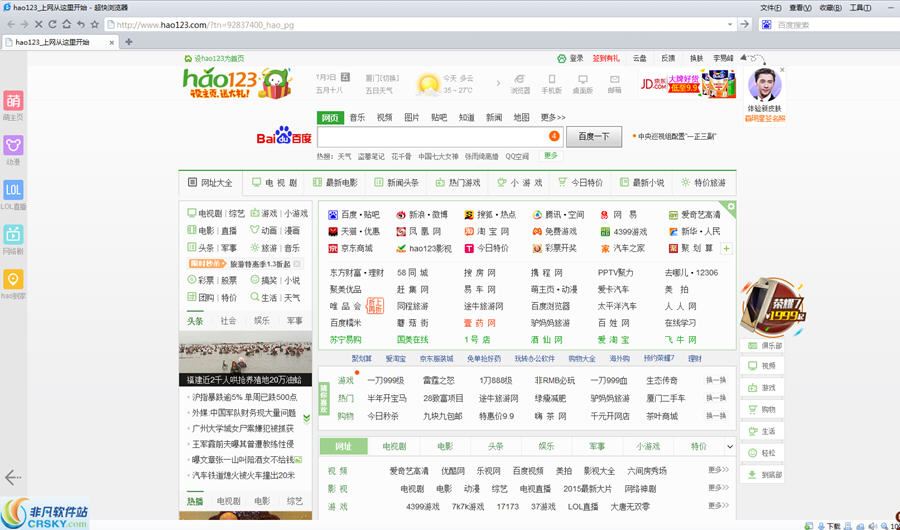Close the hao123 browser tab
The width and height of the screenshot is (900, 530).
click(x=112, y=42)
